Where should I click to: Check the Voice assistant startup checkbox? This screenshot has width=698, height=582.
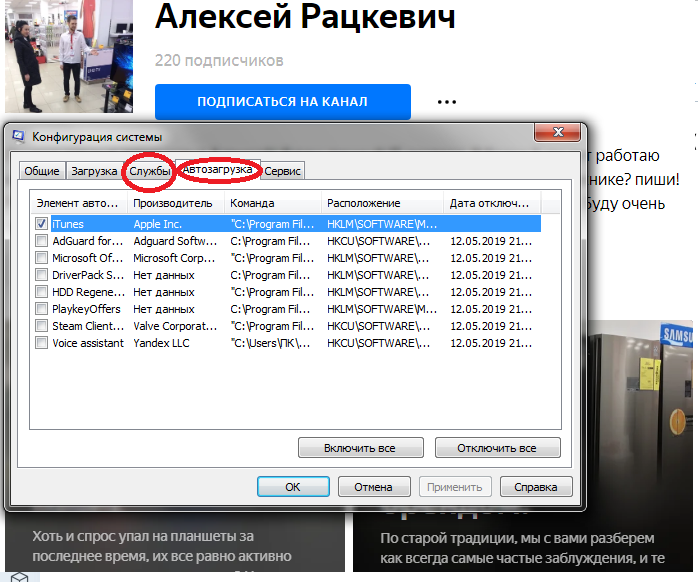(x=41, y=343)
